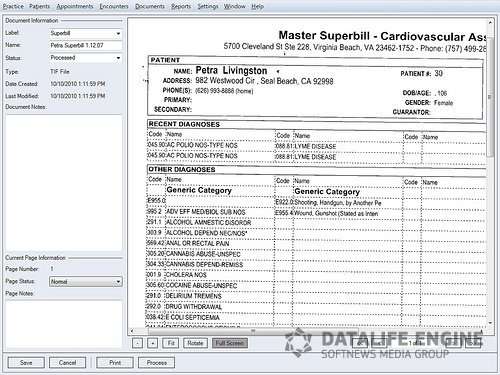The image size is (500, 375).
Task: Open the Label dropdown showing Superbill
Action: tap(85, 33)
